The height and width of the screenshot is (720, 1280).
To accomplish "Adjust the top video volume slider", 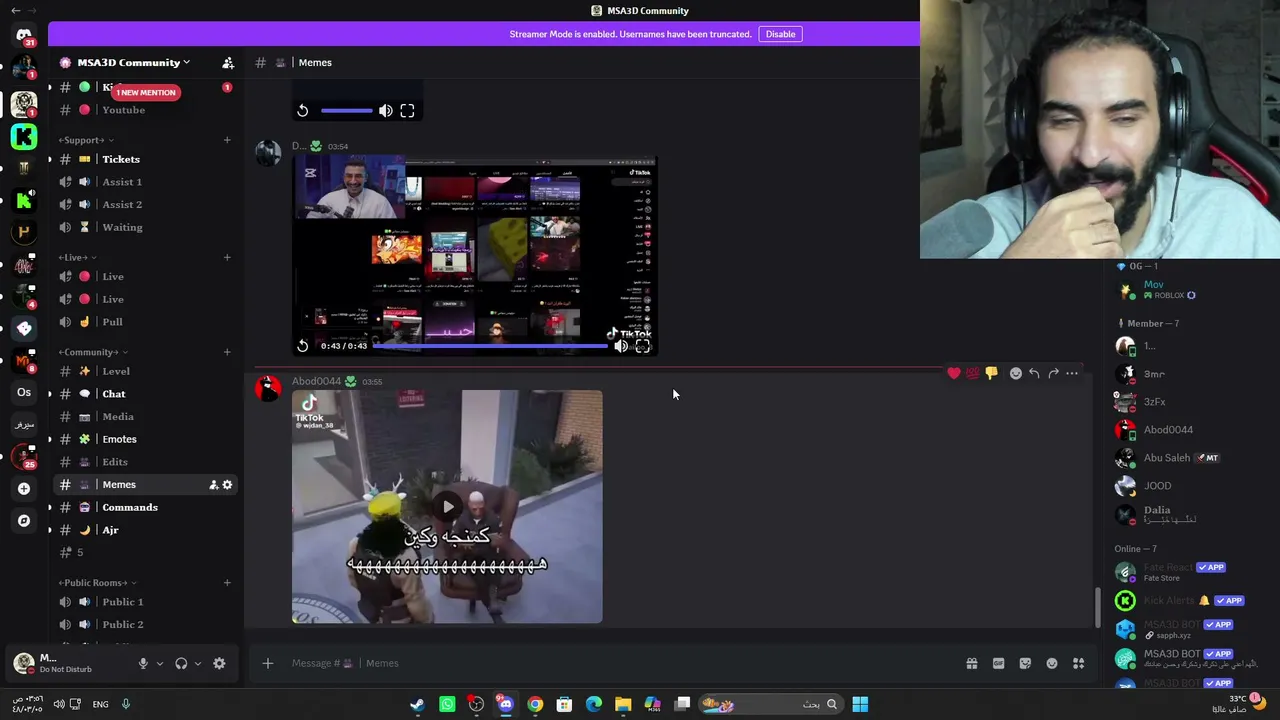I will (347, 111).
